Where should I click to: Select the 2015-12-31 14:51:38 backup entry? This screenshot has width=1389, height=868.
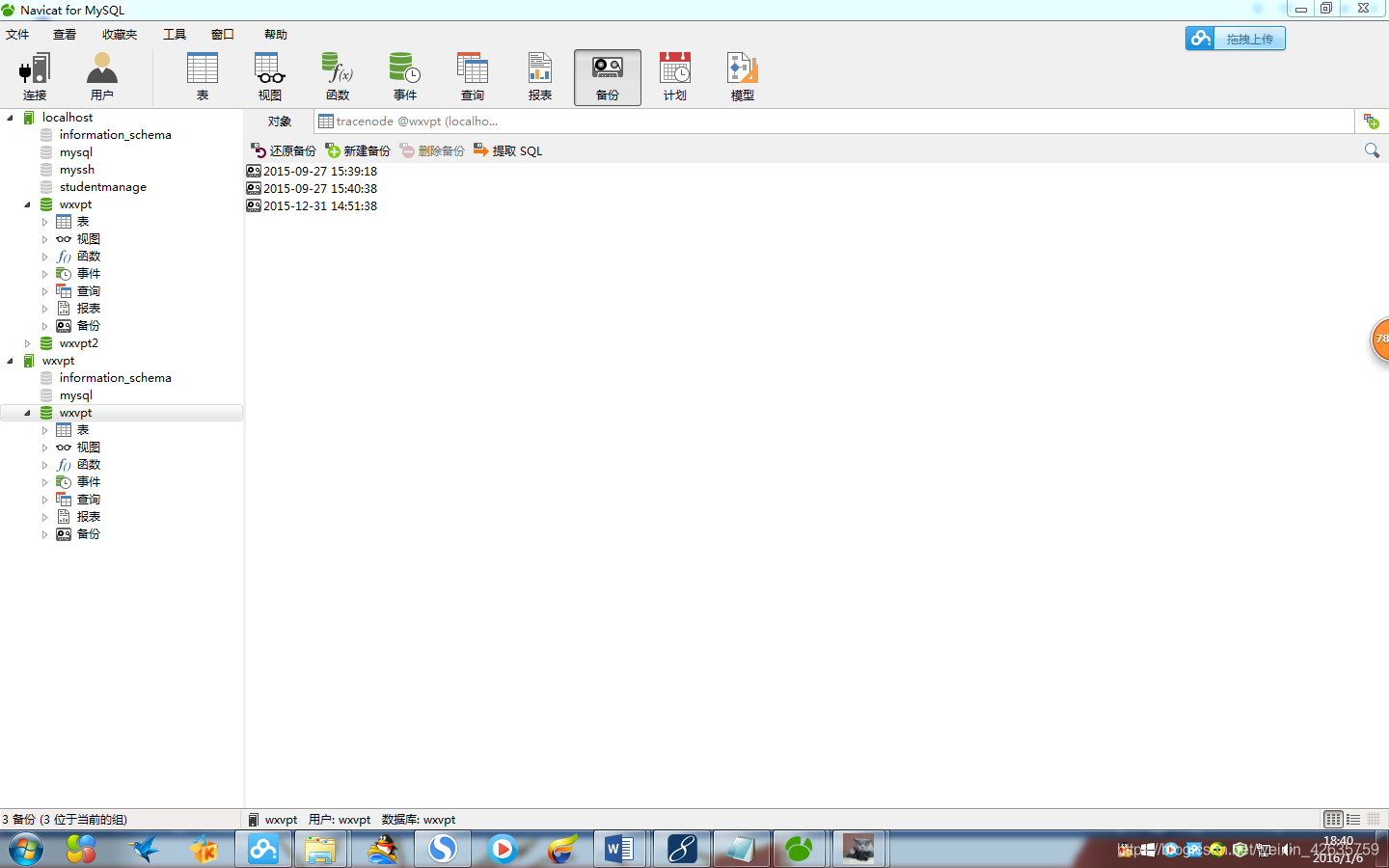point(318,204)
